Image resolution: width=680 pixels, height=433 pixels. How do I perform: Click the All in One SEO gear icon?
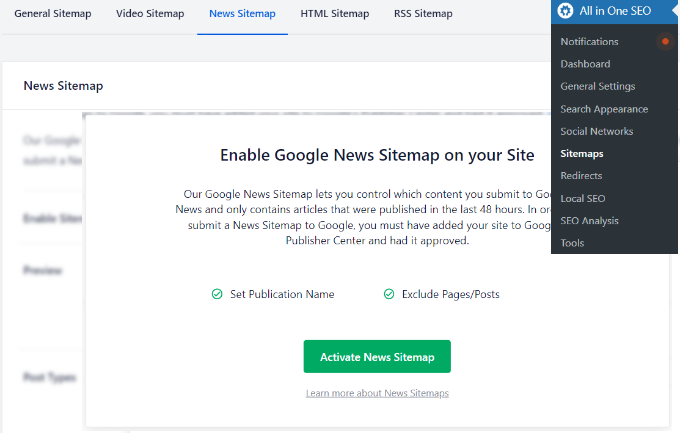click(566, 12)
